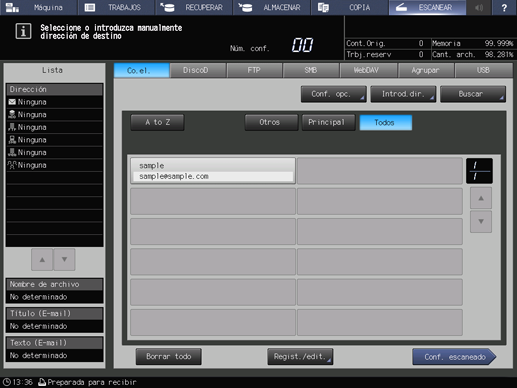Select the sample@sample.com address entry
Viewport: 517px width, 388px height.
[213, 171]
